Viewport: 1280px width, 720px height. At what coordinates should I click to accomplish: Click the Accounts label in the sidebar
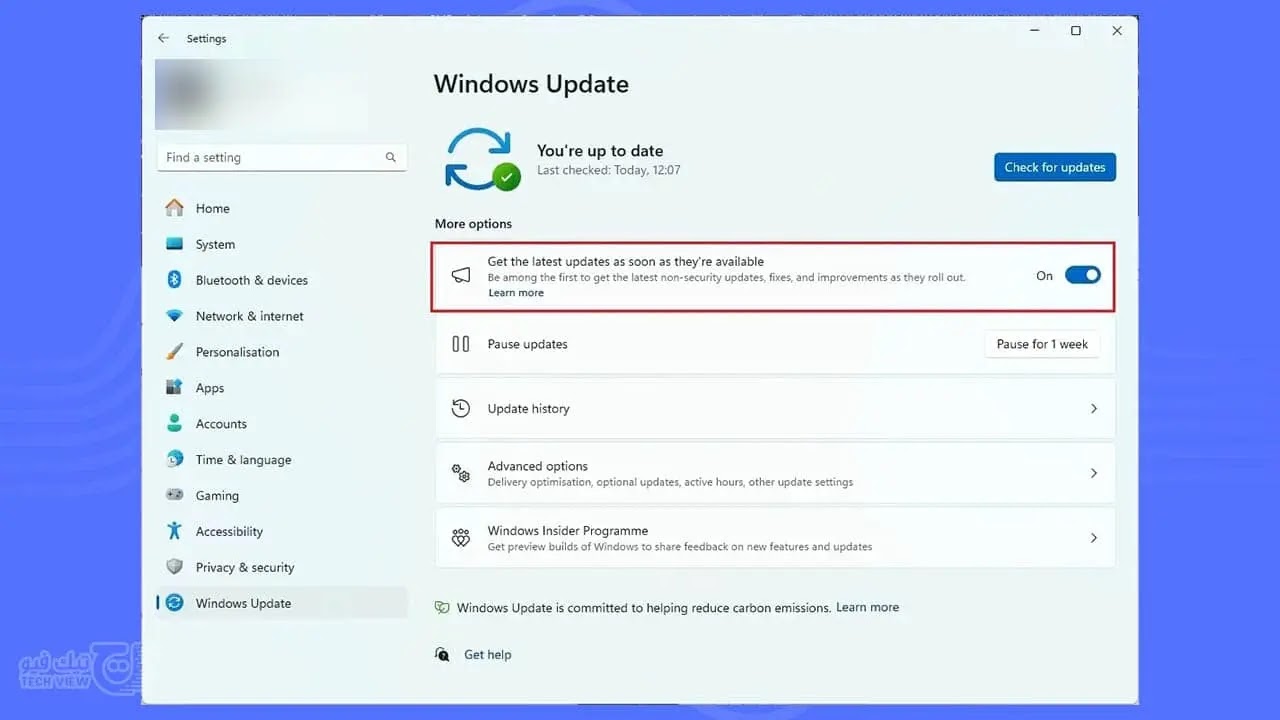[221, 424]
